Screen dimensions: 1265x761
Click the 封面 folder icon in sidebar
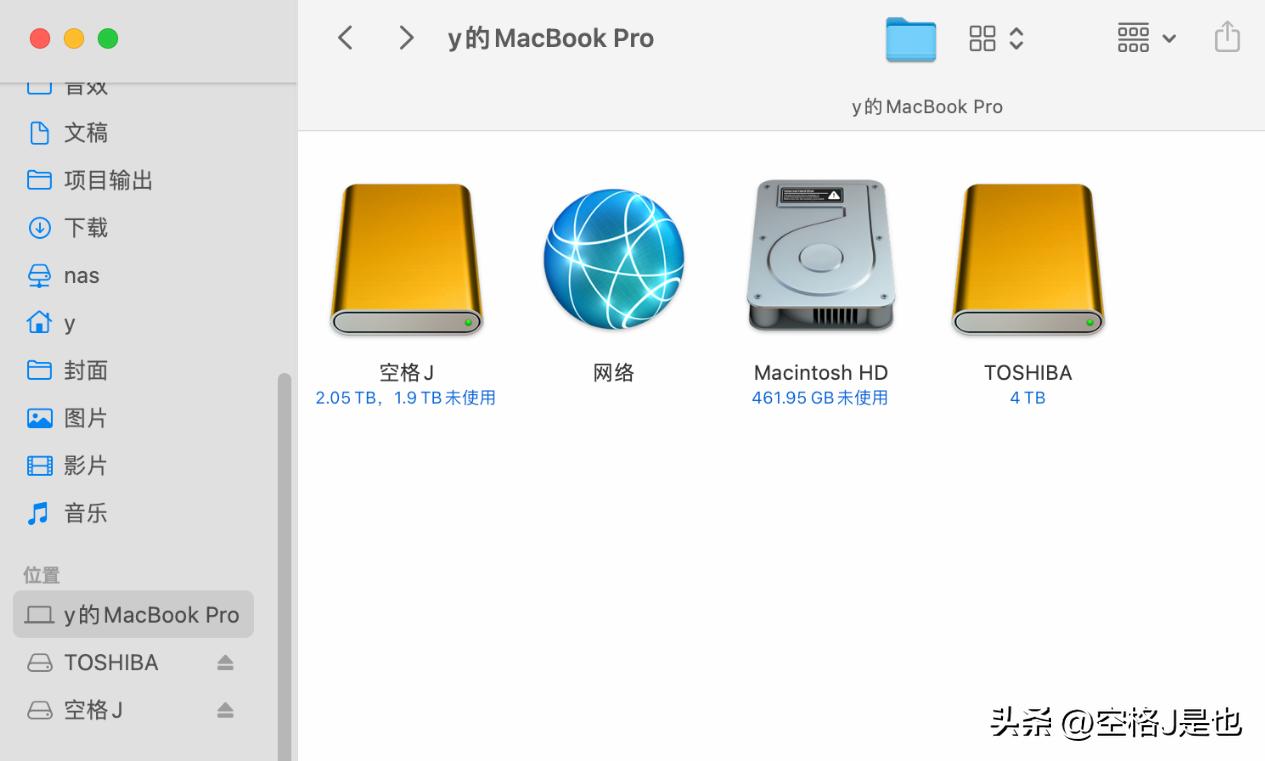39,370
